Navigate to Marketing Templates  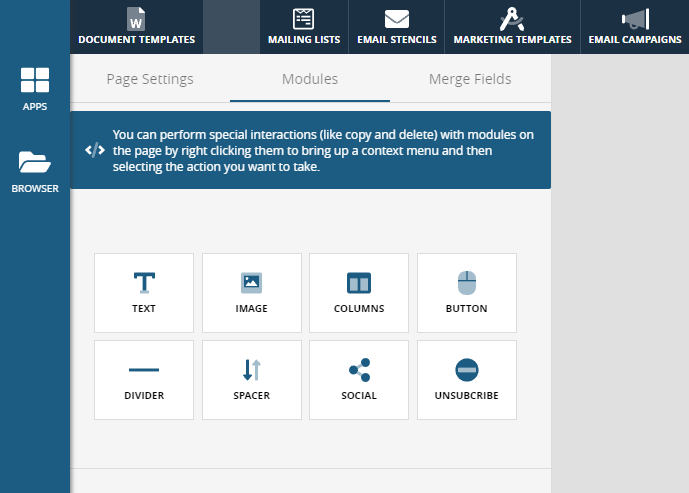coord(512,27)
